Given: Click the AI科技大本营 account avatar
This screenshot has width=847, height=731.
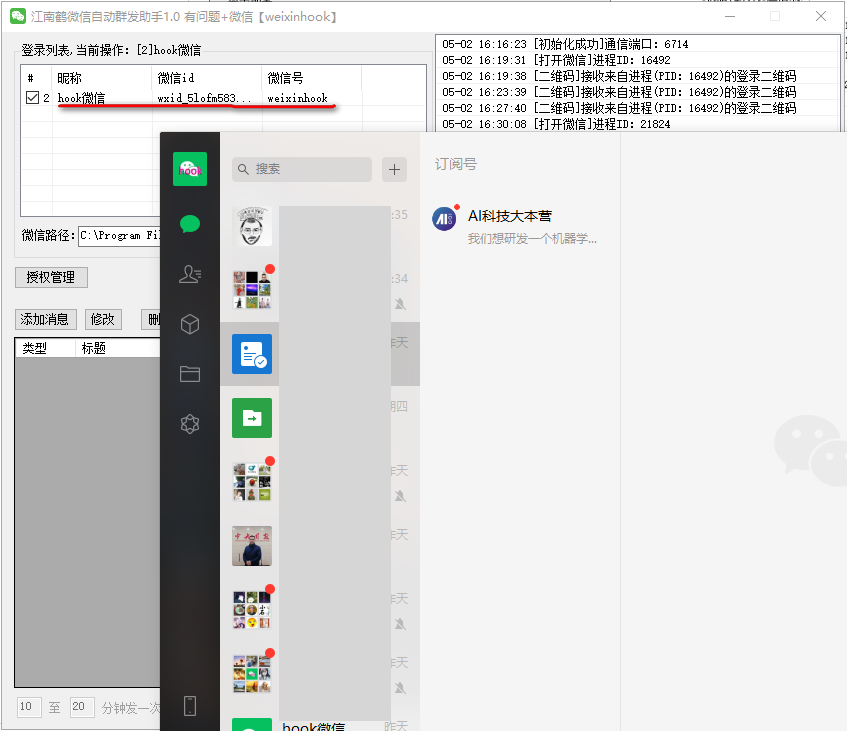Looking at the screenshot, I should tap(444, 219).
